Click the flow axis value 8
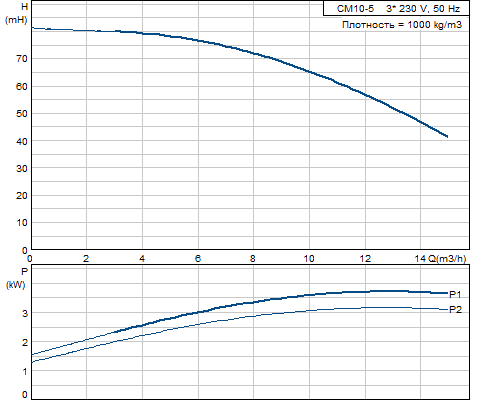 253,259
